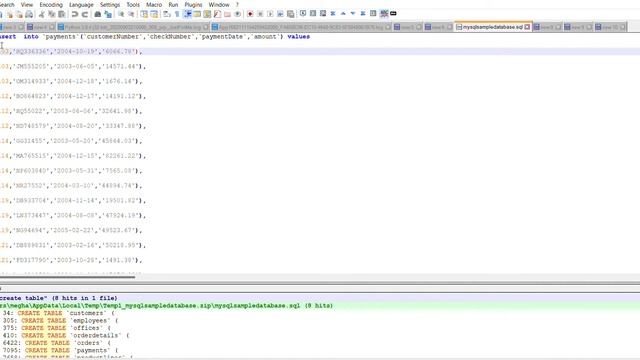Viewport: 640px width, 360px height.
Task: Toggle synchronize vertical scrolling icon
Action: [144, 14]
